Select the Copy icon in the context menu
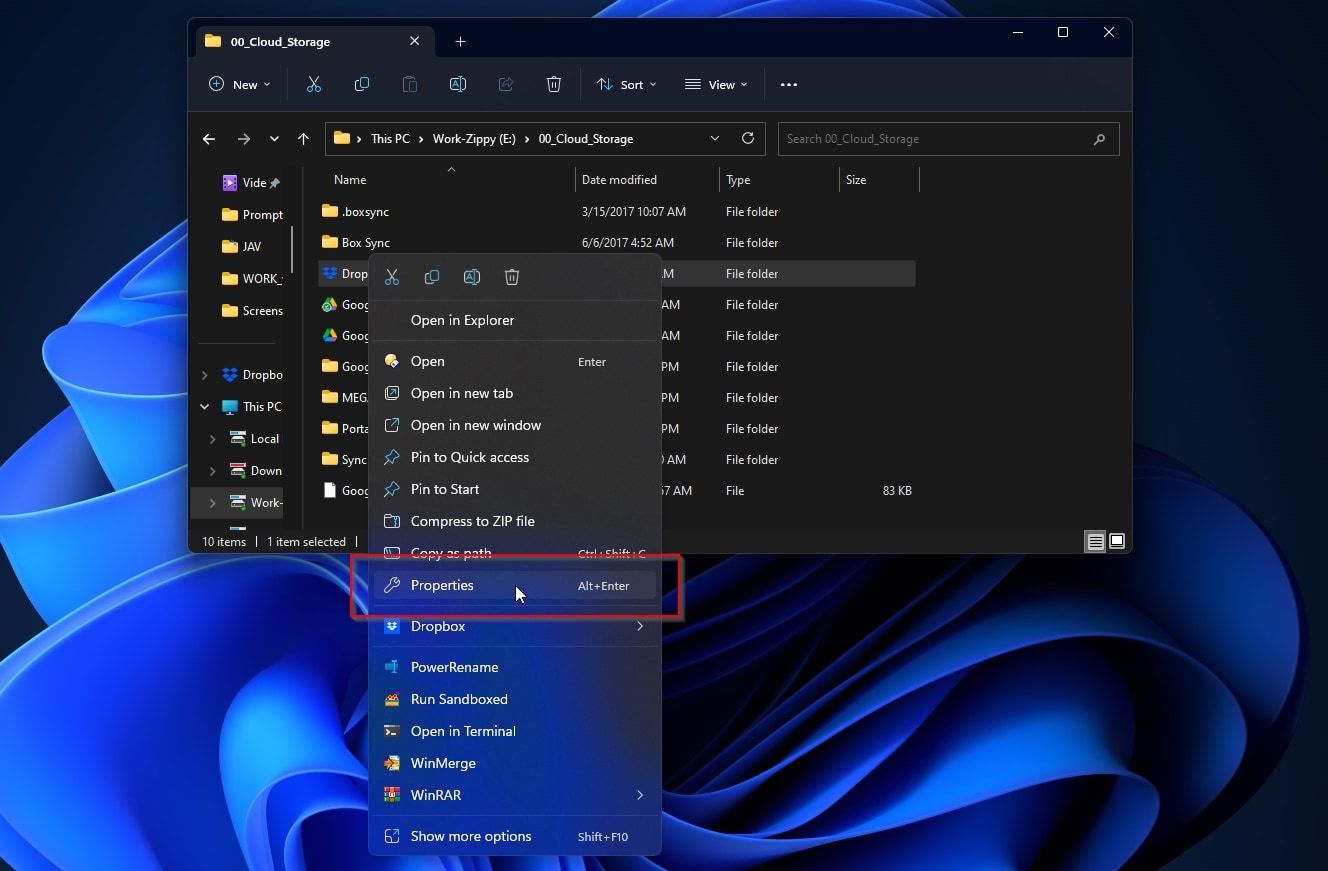 (x=432, y=277)
